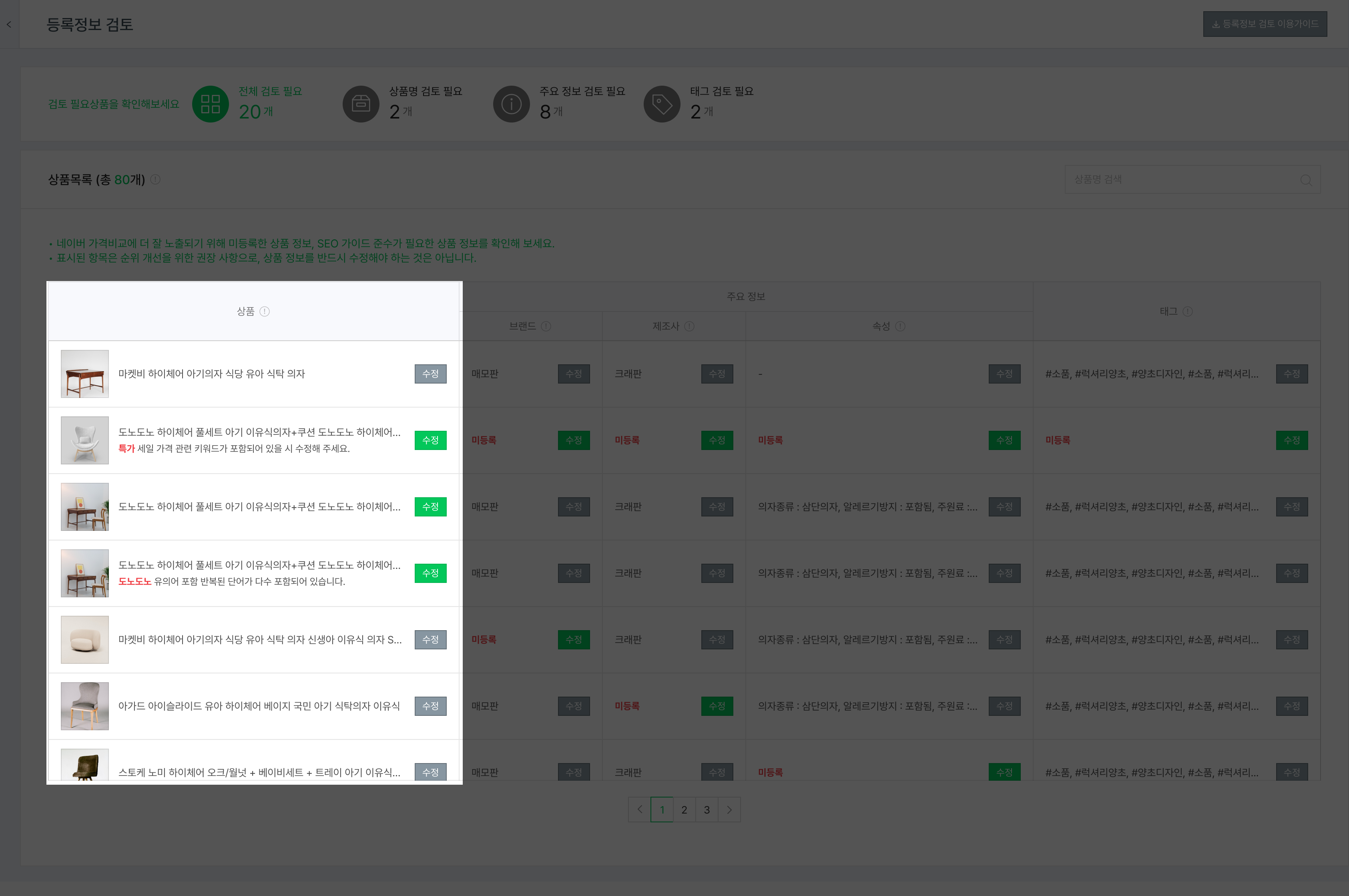This screenshot has width=1349, height=896.
Task: Open thumbnail of 마켓비 wooden desk product
Action: 84,374
